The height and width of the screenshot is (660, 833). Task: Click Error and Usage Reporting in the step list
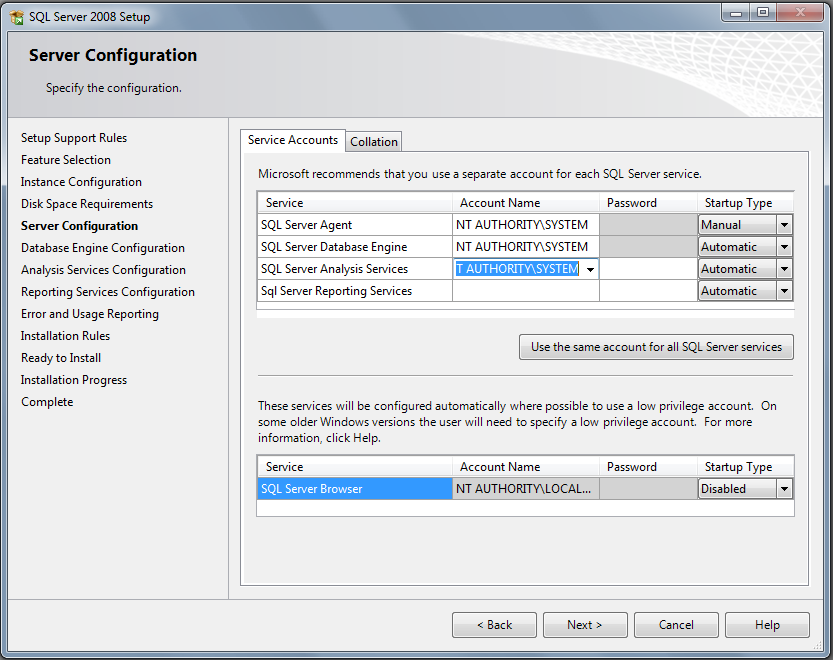(90, 314)
